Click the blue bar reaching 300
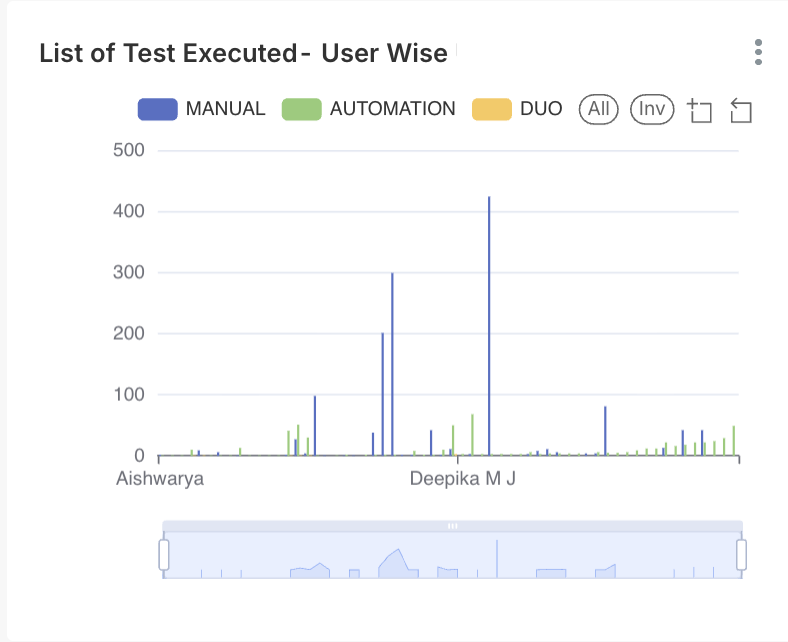This screenshot has width=788, height=642. tap(392, 360)
